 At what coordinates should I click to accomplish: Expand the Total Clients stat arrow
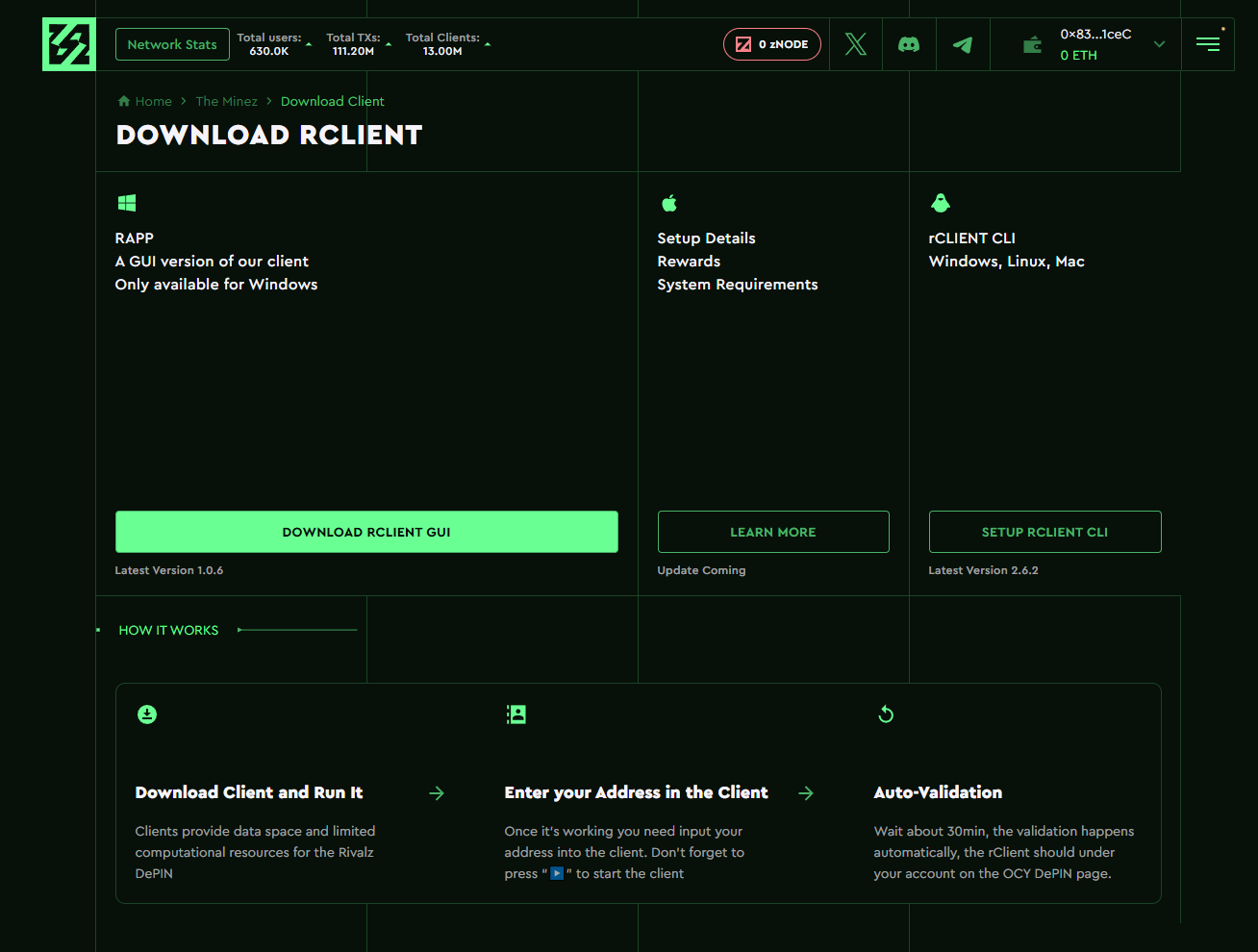(x=488, y=44)
